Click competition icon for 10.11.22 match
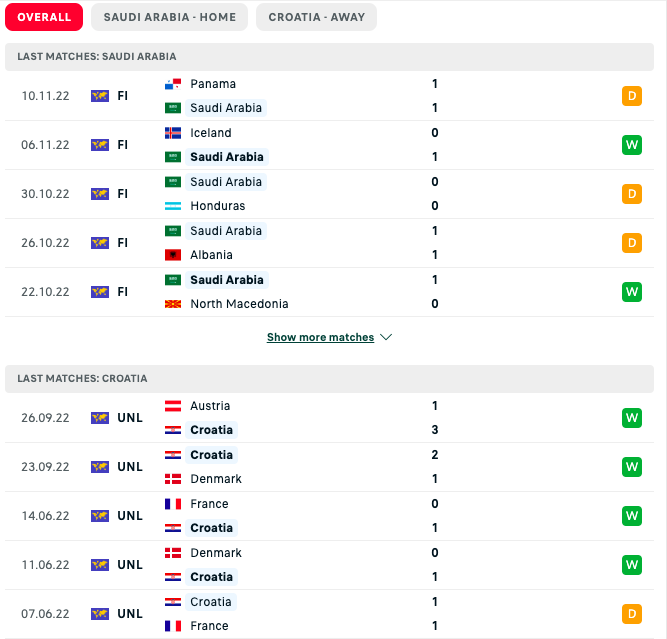The width and height of the screenshot is (667, 639). [100, 96]
